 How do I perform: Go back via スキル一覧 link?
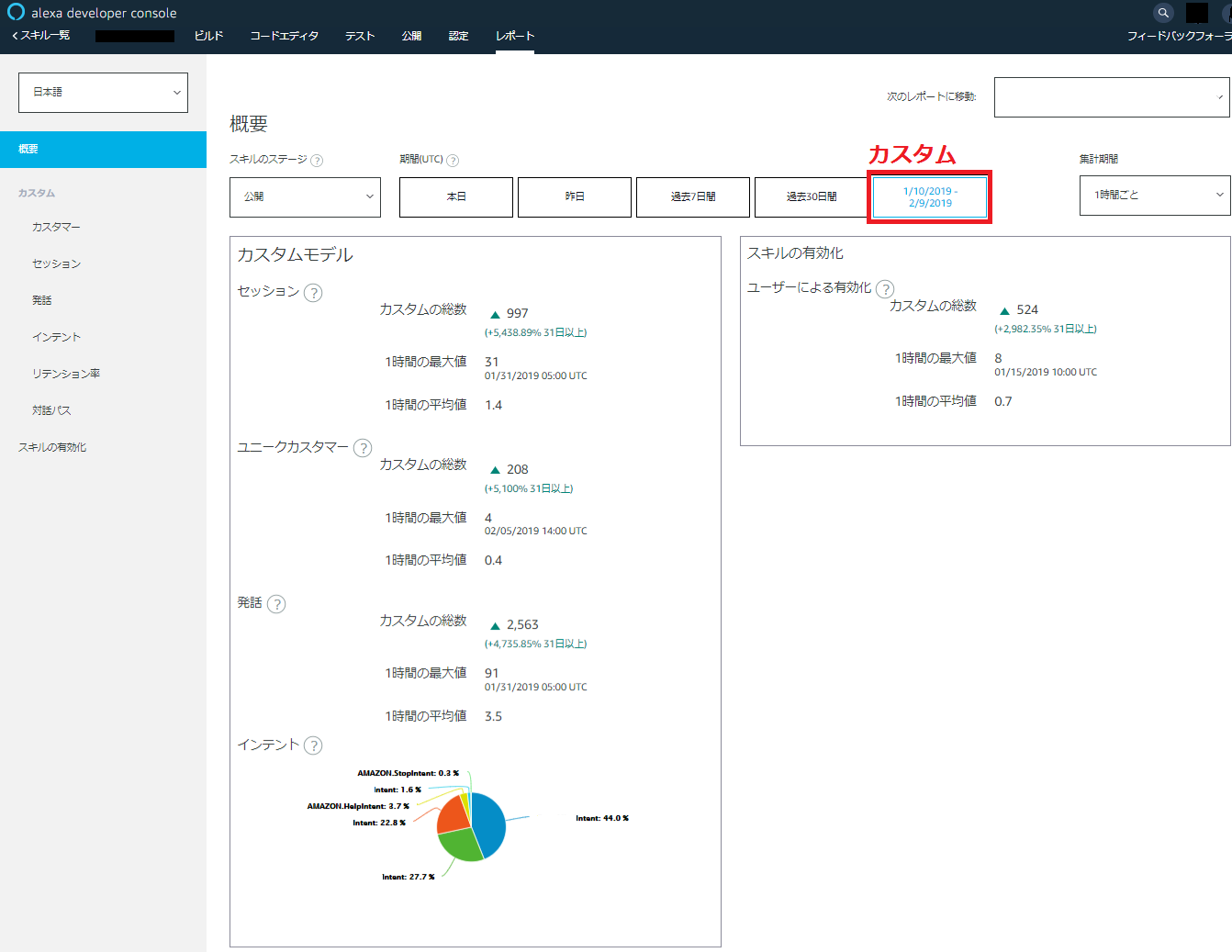[41, 36]
